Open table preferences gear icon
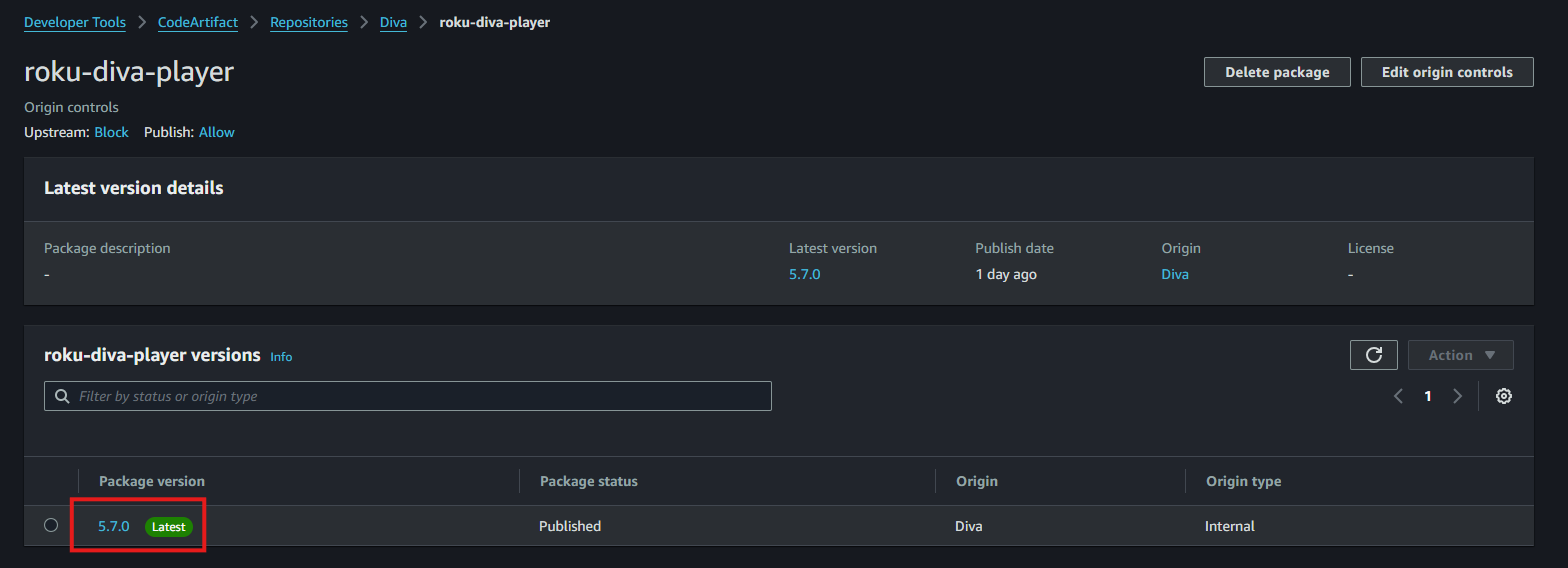Viewport: 1568px width, 568px height. 1503,396
